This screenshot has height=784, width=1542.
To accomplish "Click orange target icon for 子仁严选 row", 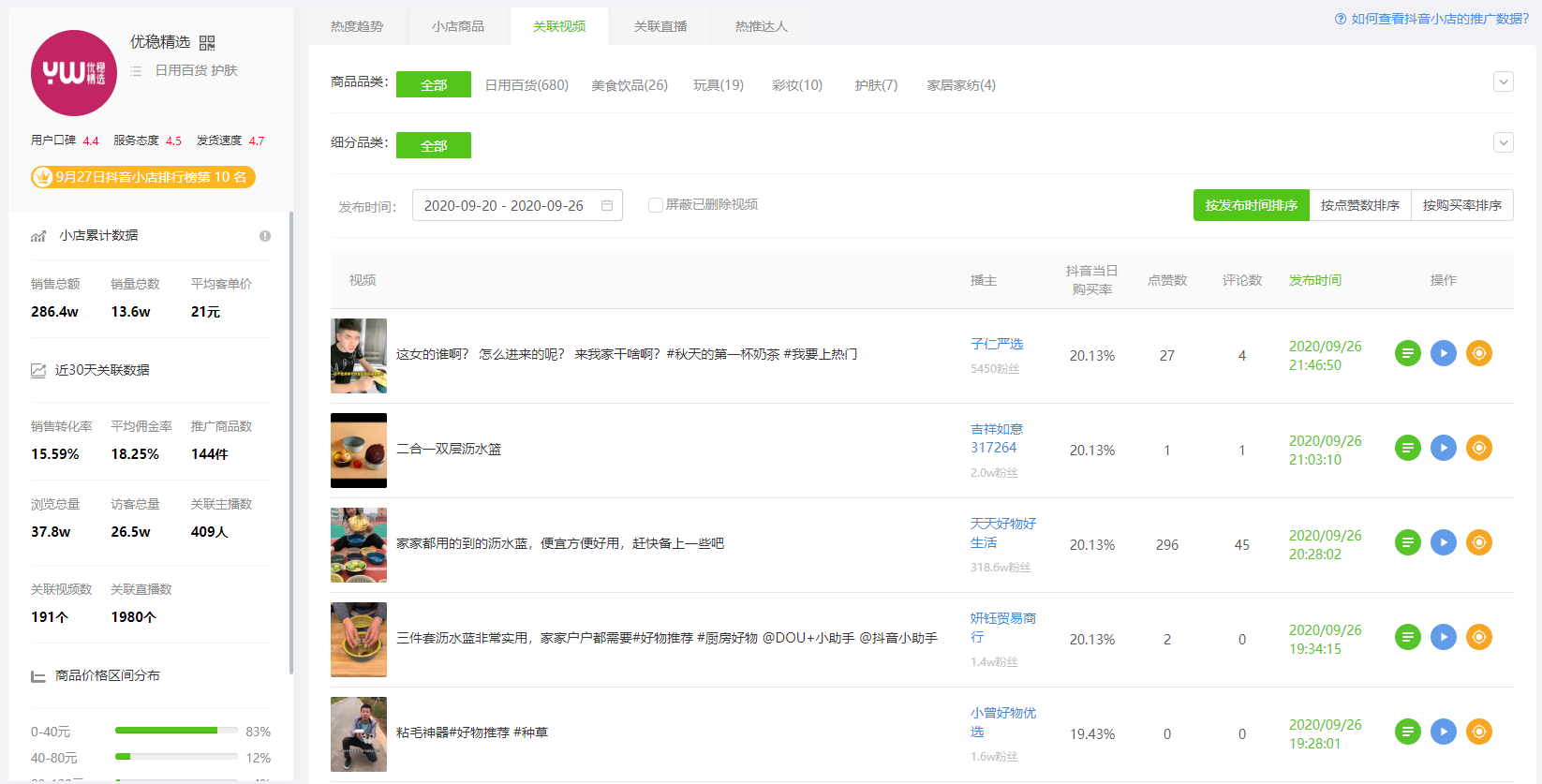I will pyautogui.click(x=1479, y=353).
